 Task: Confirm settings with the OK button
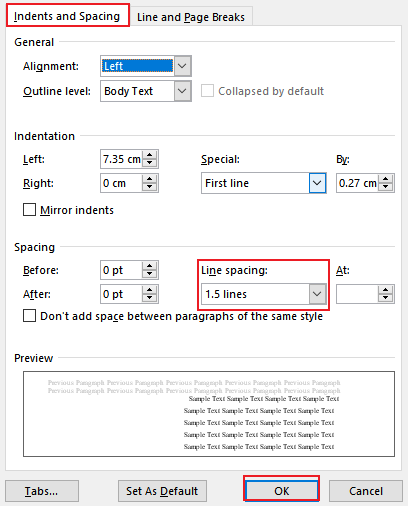tap(281, 491)
